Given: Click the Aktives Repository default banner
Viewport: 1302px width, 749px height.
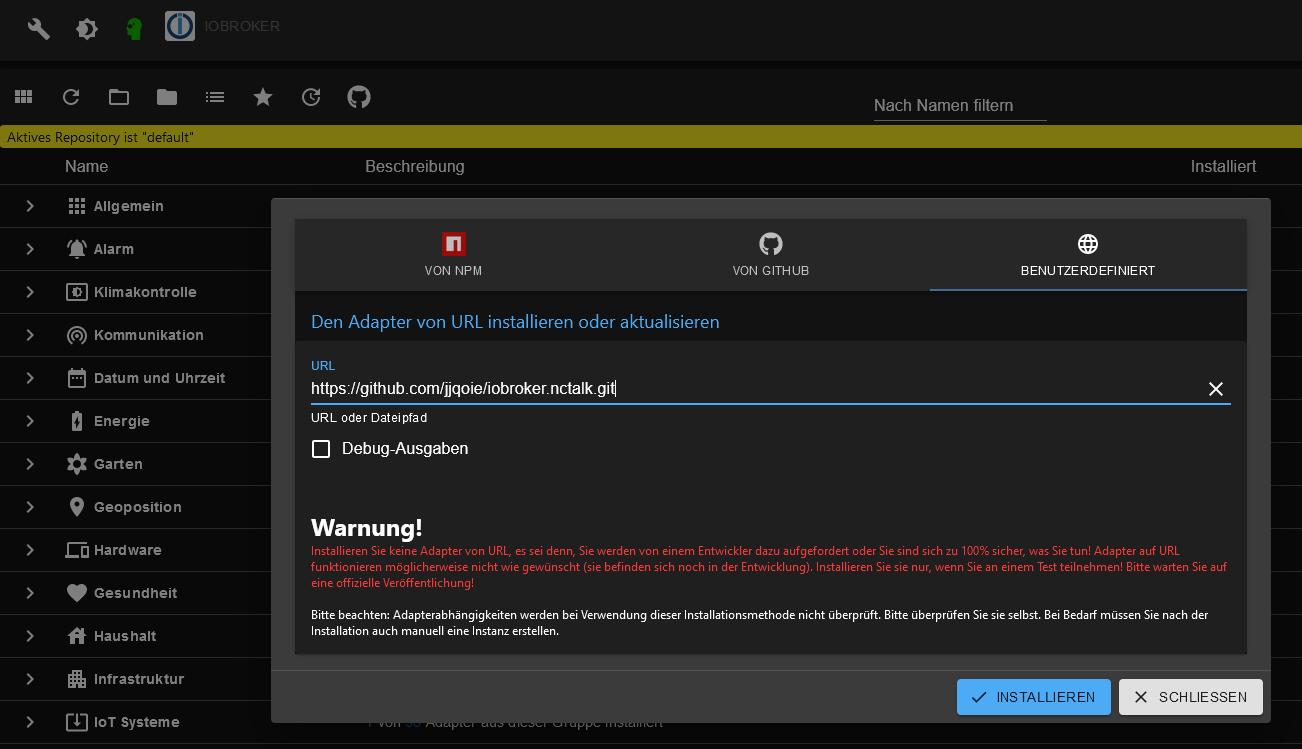Looking at the screenshot, I should click(651, 137).
